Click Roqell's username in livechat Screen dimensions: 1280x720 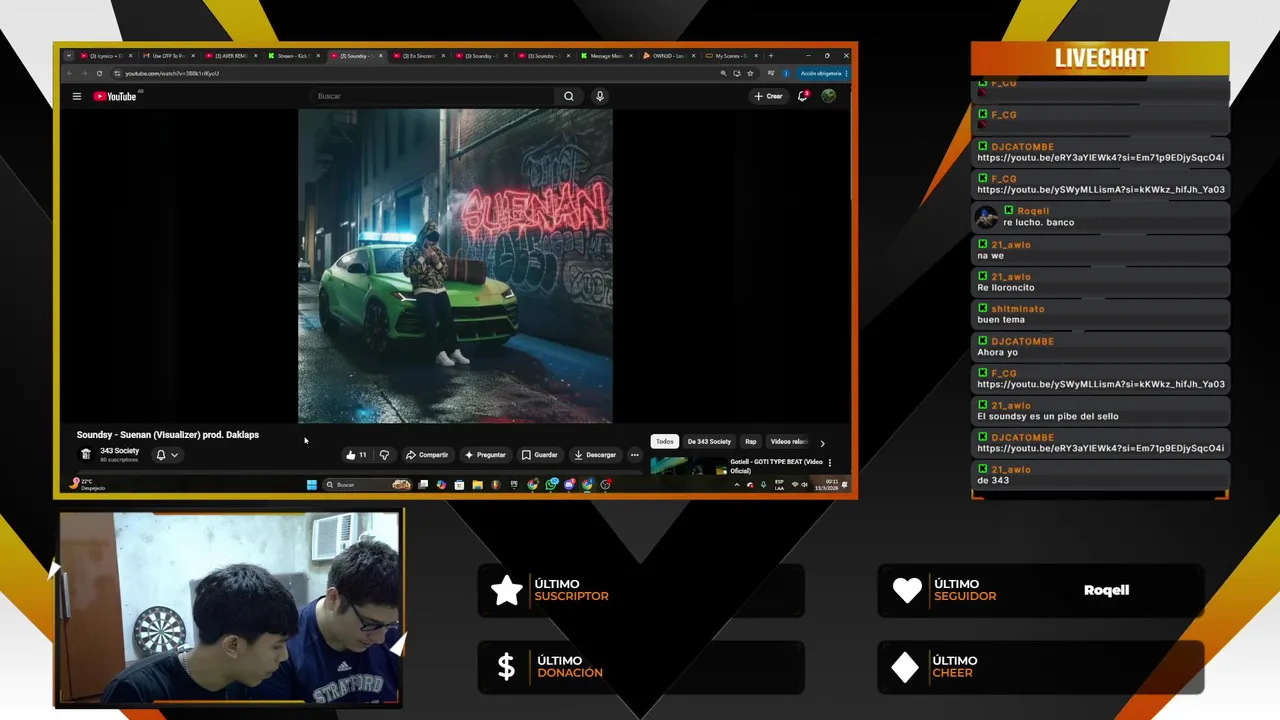1033,211
